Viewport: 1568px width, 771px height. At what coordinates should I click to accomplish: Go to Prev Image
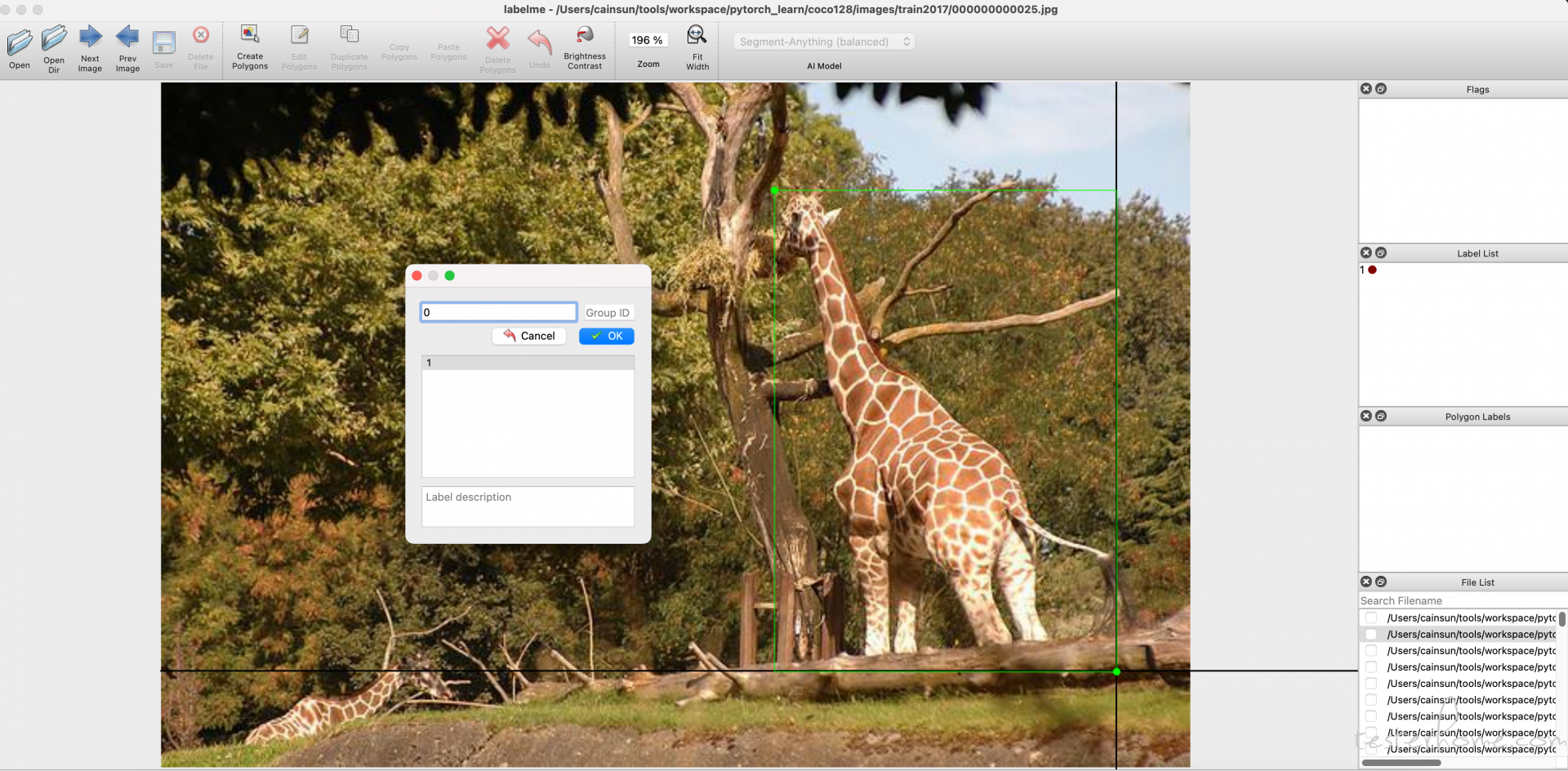click(x=127, y=38)
